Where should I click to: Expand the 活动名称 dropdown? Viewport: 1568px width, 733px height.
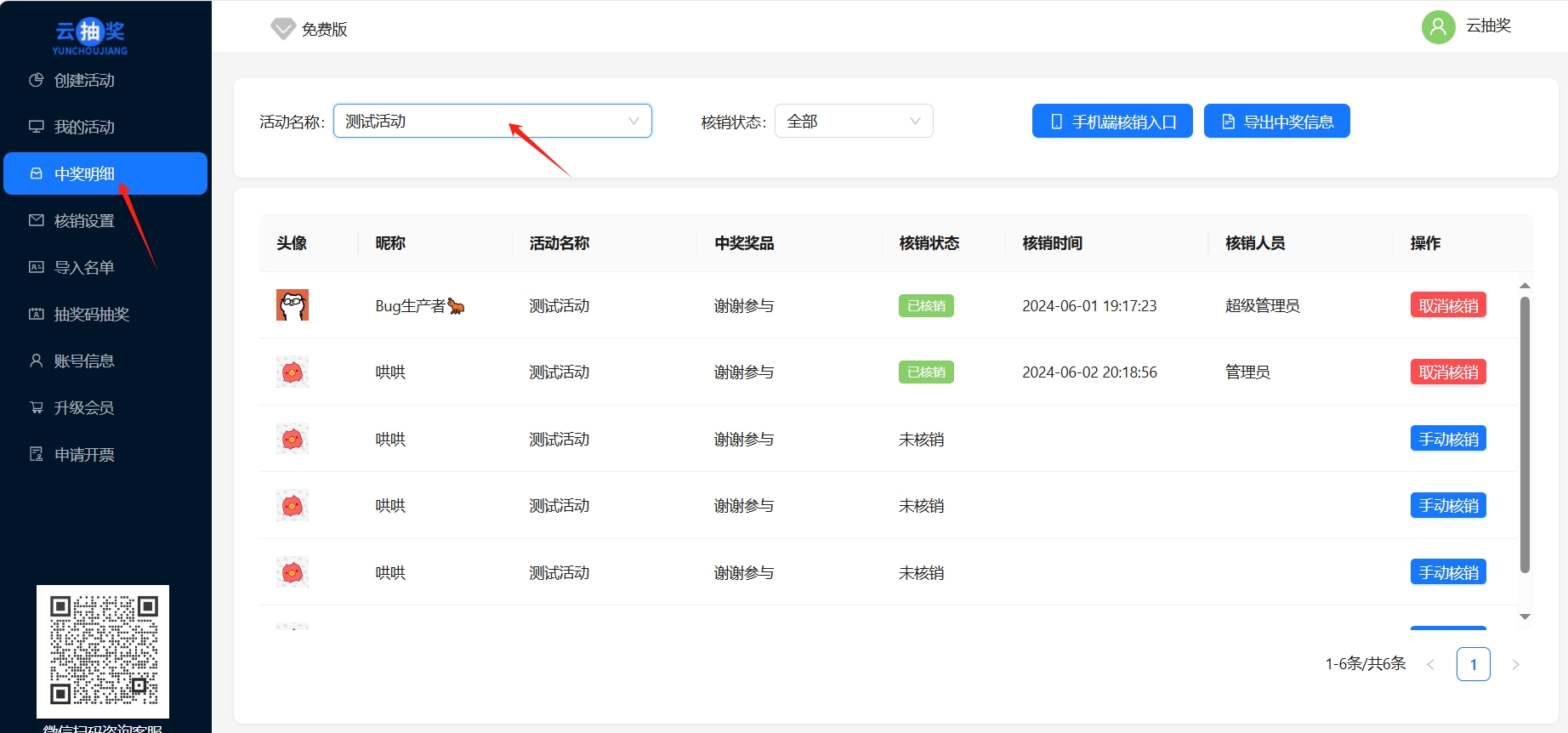pos(491,122)
